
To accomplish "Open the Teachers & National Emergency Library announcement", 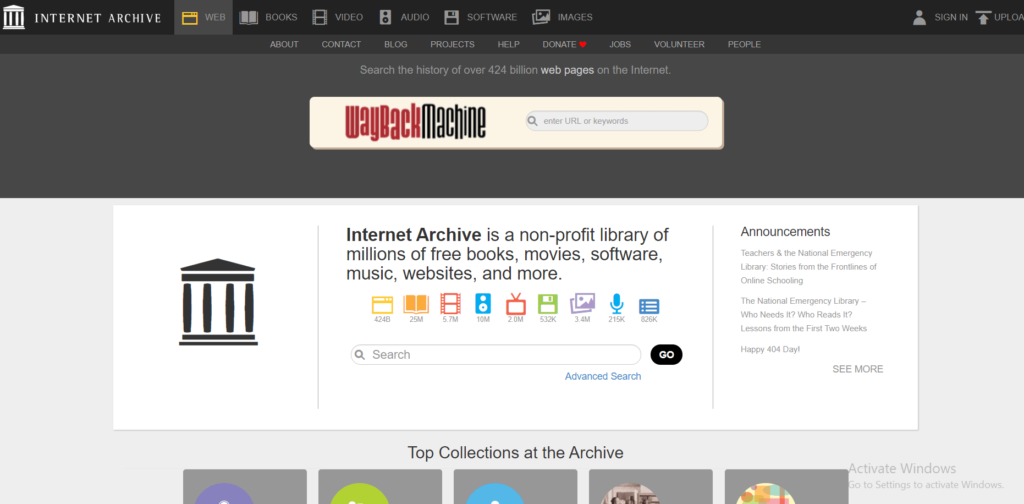I will point(808,266).
